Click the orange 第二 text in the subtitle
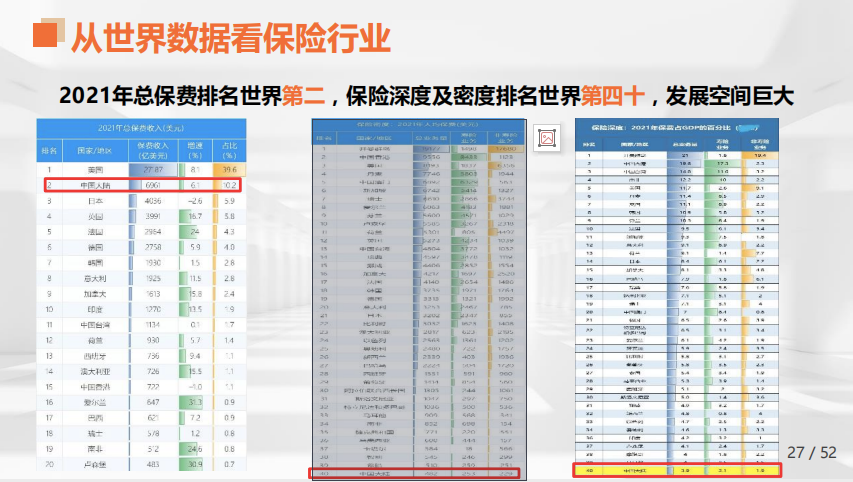The height and width of the screenshot is (482, 853). coord(304,96)
